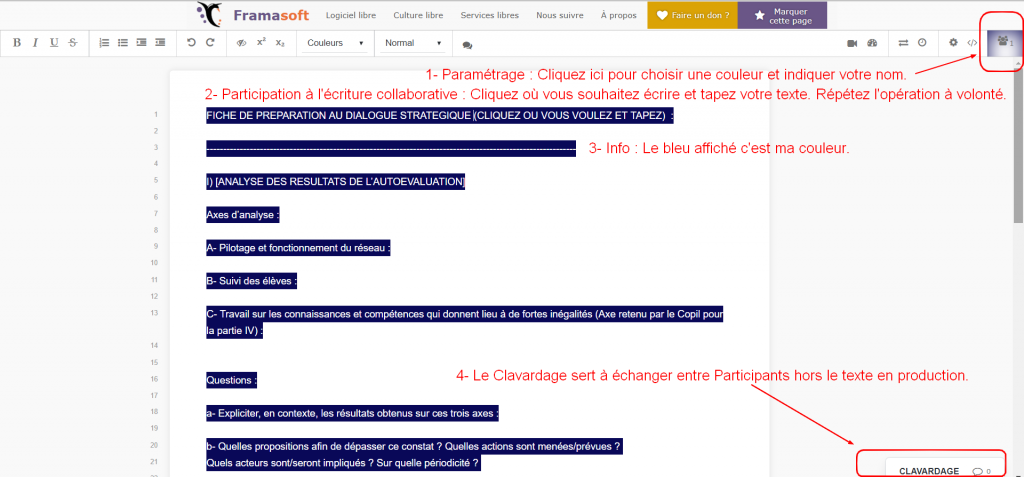Toggle bold formatting
Viewport: 1024px width, 477px height.
pos(17,43)
